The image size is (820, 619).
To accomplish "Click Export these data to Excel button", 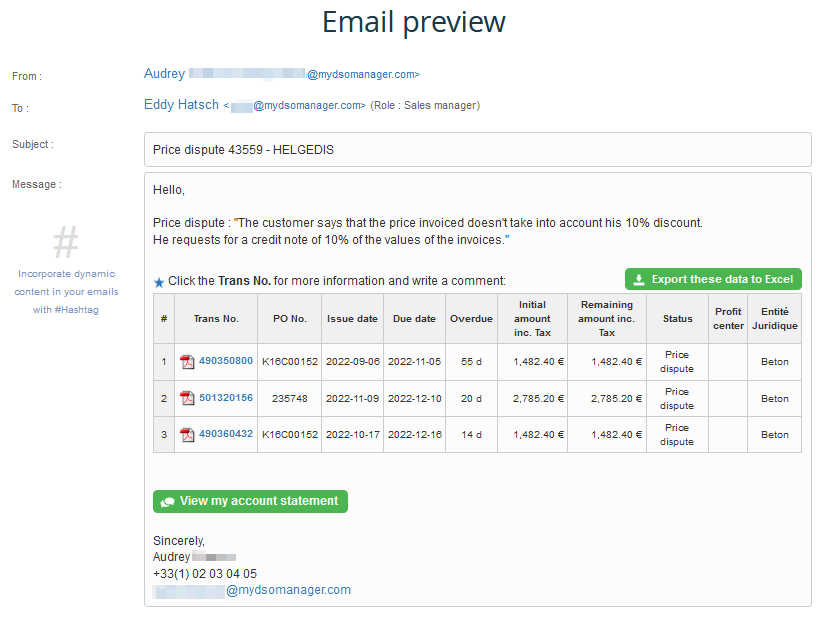I will pos(713,280).
